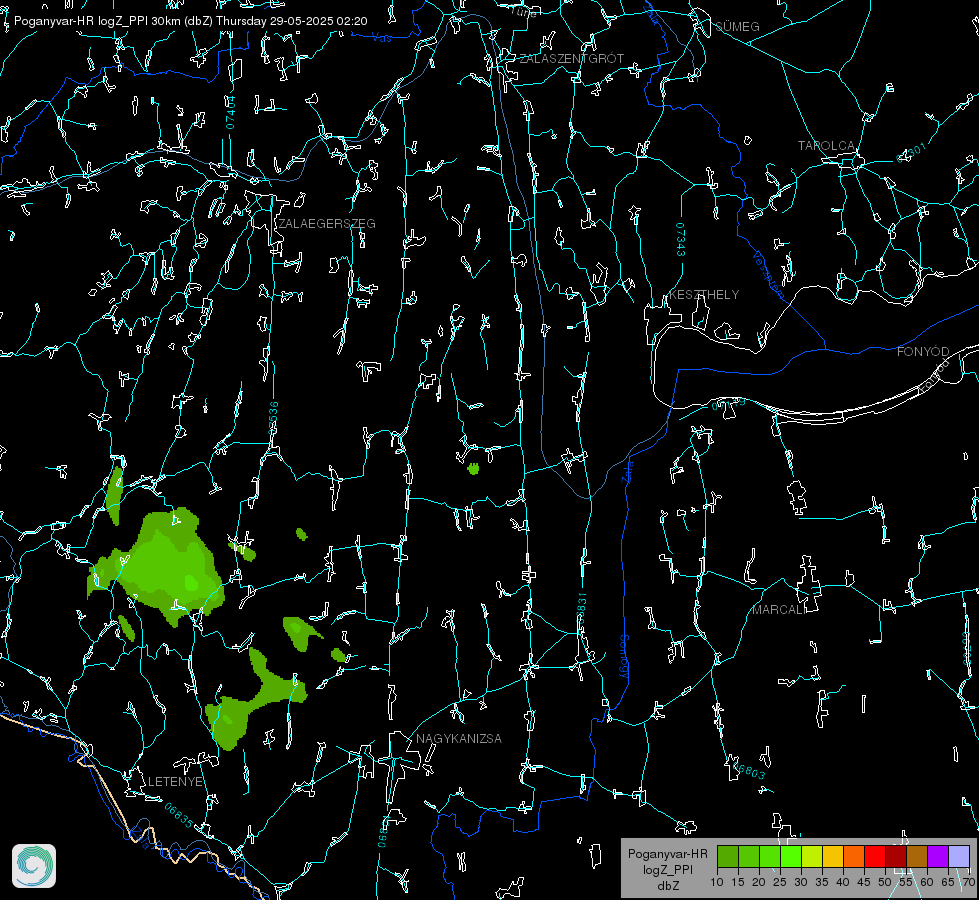Select the 25-30 dBZ bright green swatch
Image resolution: width=979 pixels, height=900 pixels.
coord(791,856)
